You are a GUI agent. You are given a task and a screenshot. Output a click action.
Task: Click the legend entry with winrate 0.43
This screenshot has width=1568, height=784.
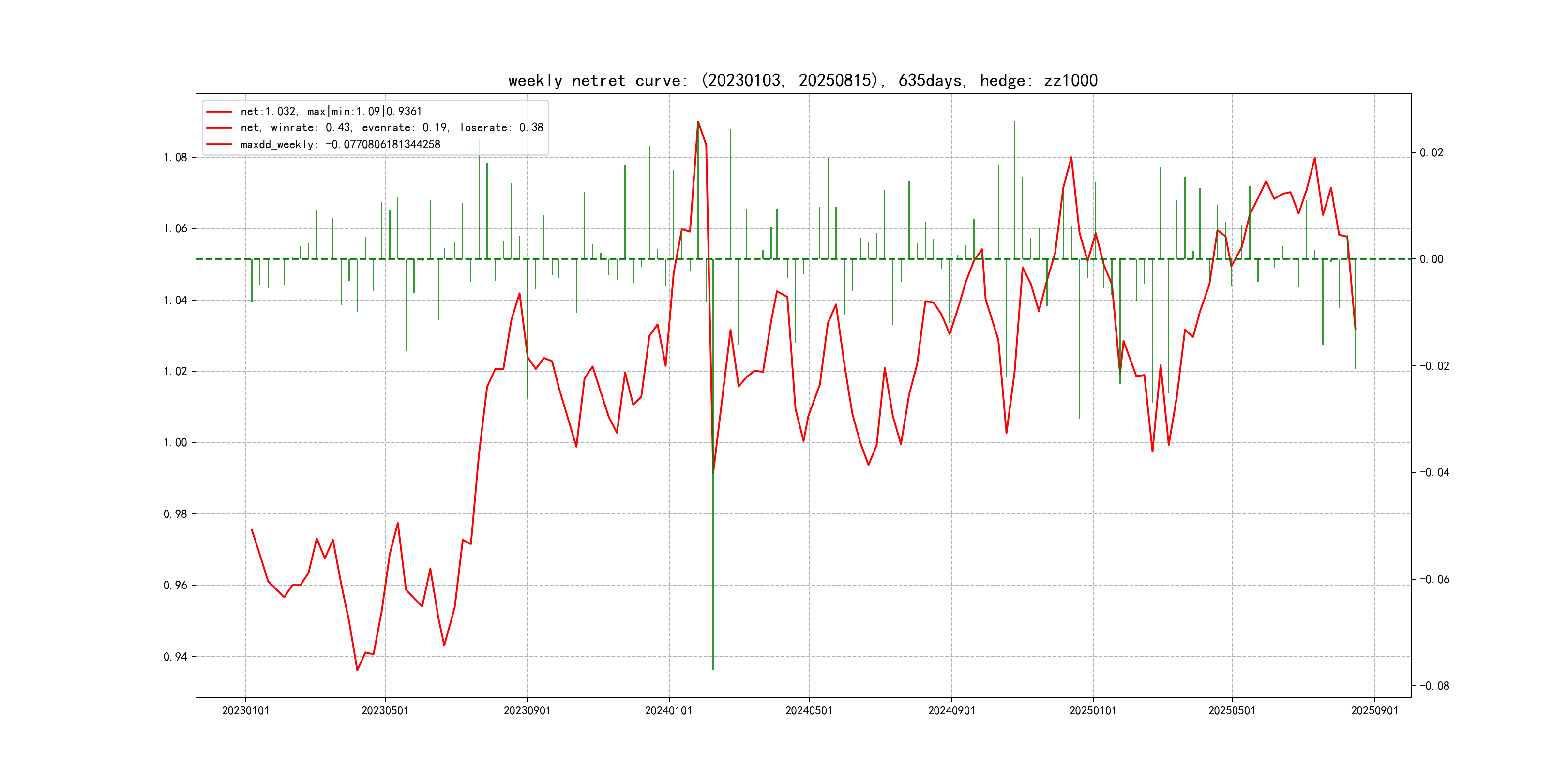click(392, 128)
